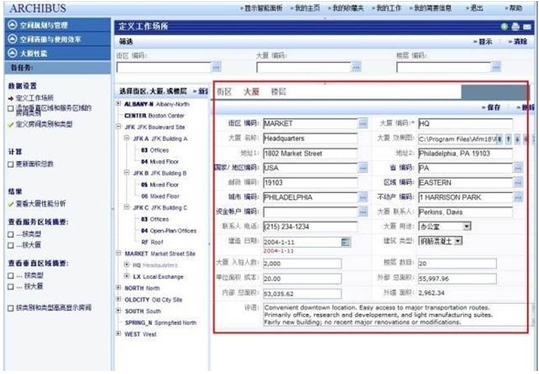Open lookup button for middle filter field
Screen dimensions: 539x374
tap(356, 67)
